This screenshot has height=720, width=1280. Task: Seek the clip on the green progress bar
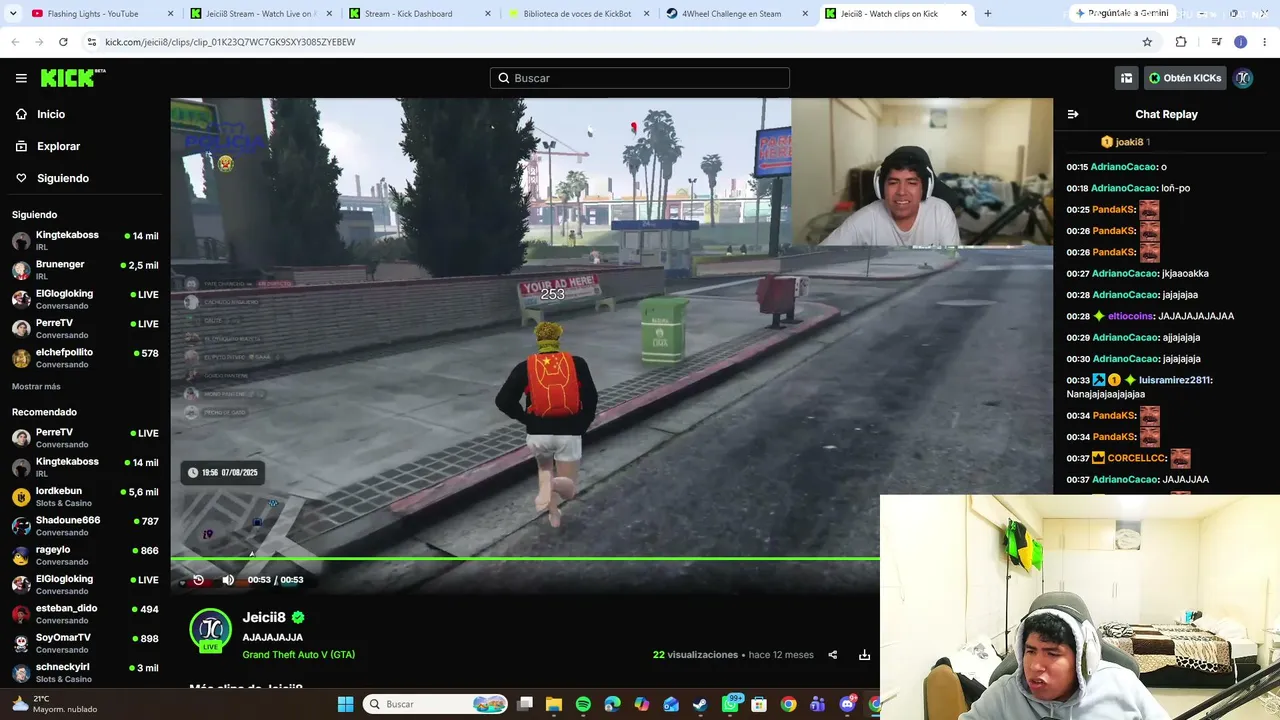click(x=525, y=559)
